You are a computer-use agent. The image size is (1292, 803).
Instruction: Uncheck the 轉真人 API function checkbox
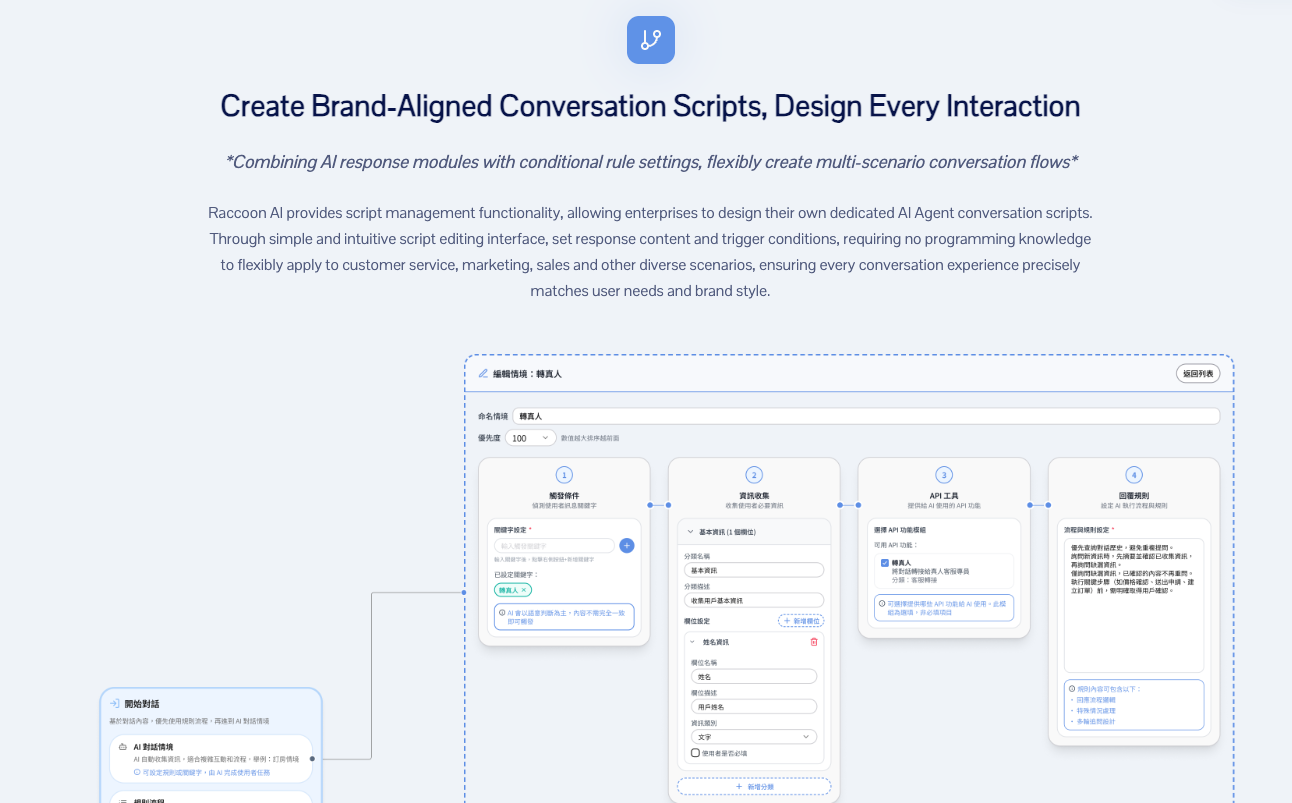pos(885,563)
